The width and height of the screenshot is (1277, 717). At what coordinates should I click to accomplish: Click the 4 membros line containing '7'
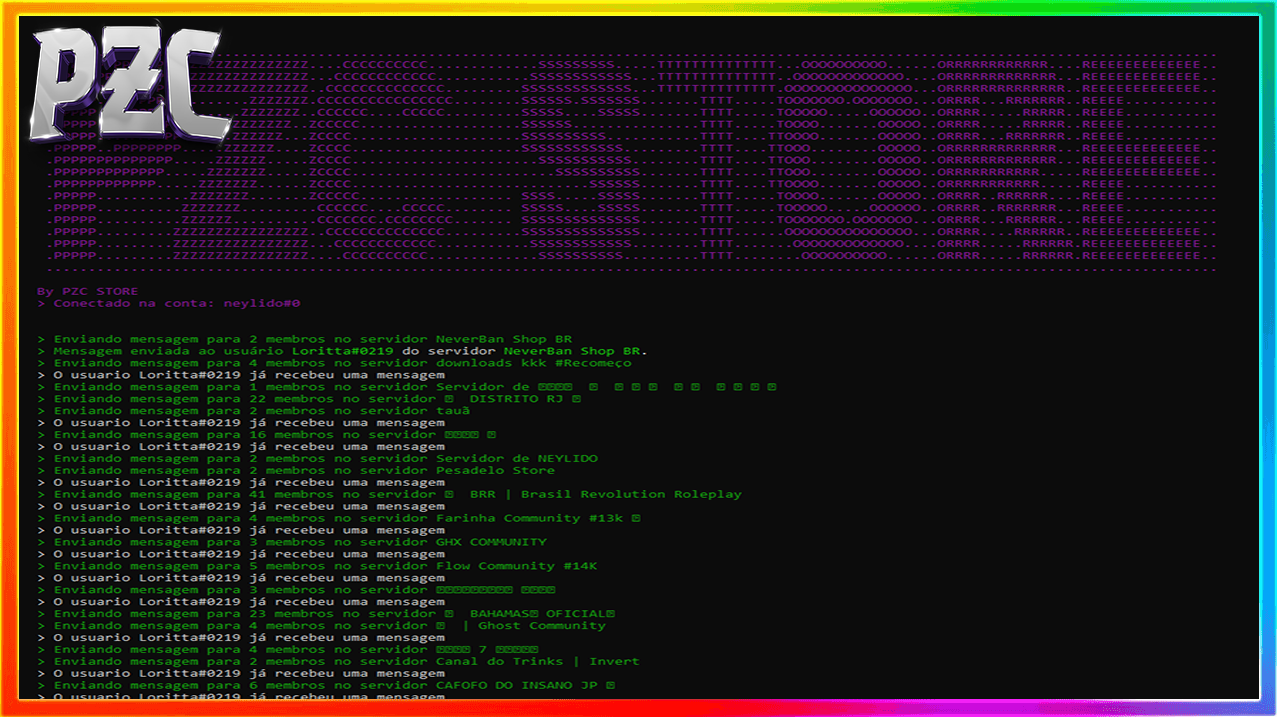click(x=288, y=649)
